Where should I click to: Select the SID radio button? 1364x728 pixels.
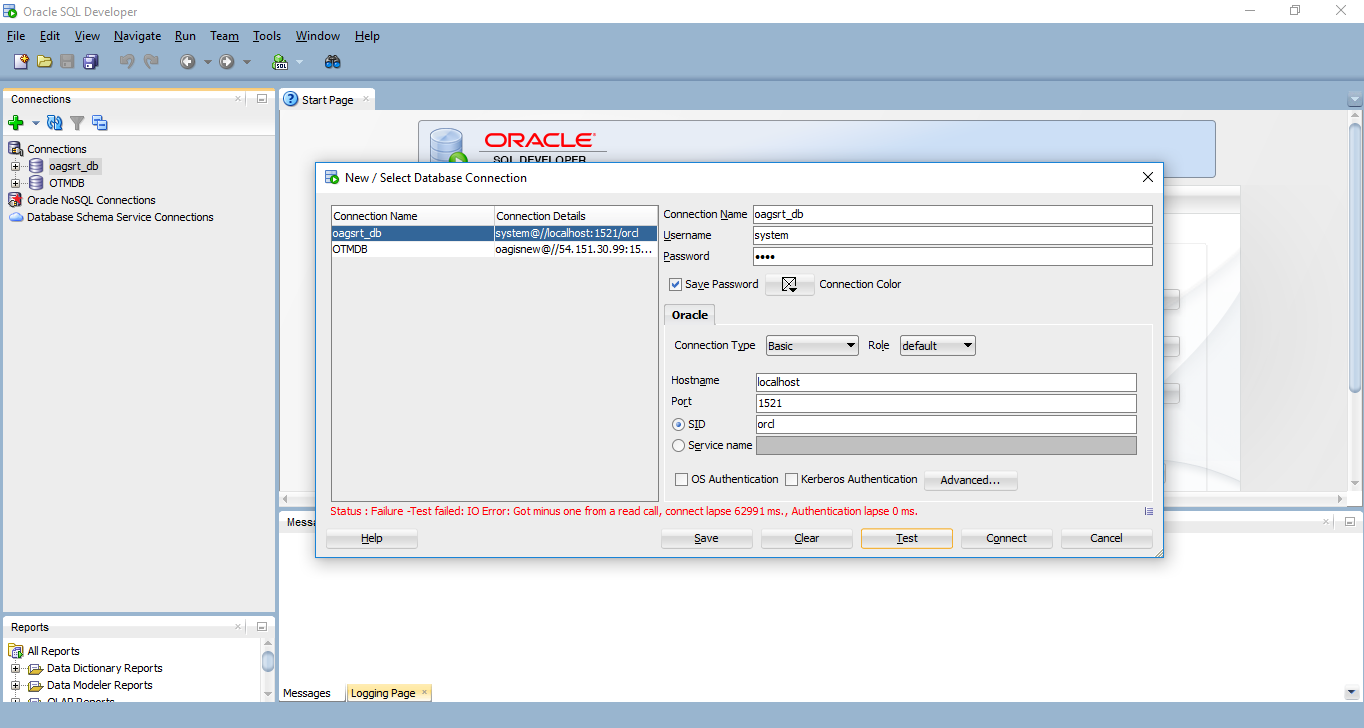click(x=679, y=424)
